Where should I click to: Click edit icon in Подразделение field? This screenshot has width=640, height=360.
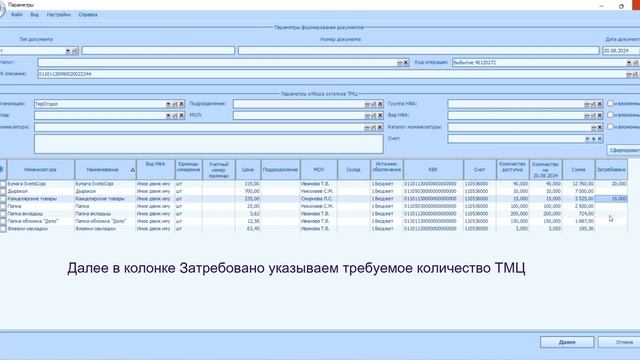click(373, 104)
